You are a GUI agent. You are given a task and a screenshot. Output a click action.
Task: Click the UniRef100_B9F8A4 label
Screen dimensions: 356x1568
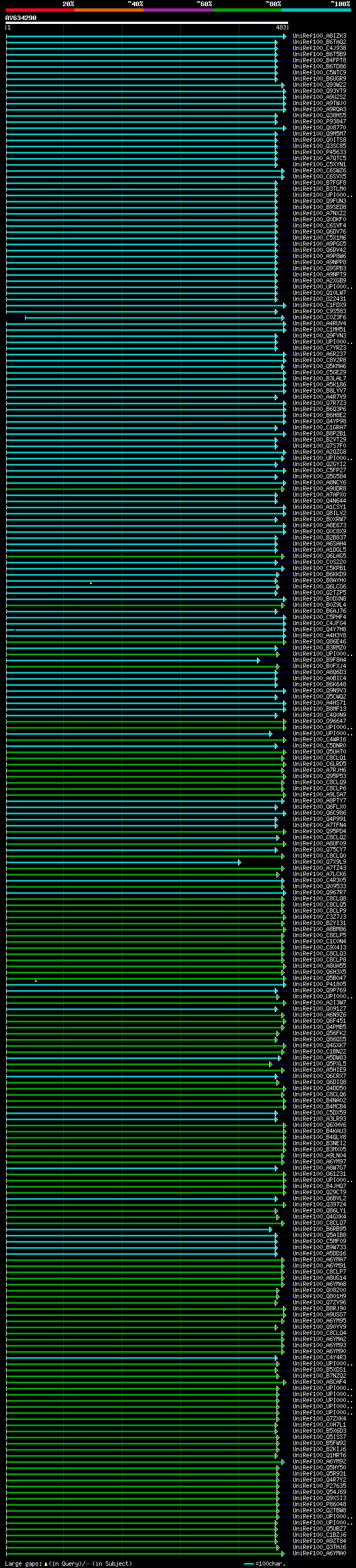click(319, 660)
